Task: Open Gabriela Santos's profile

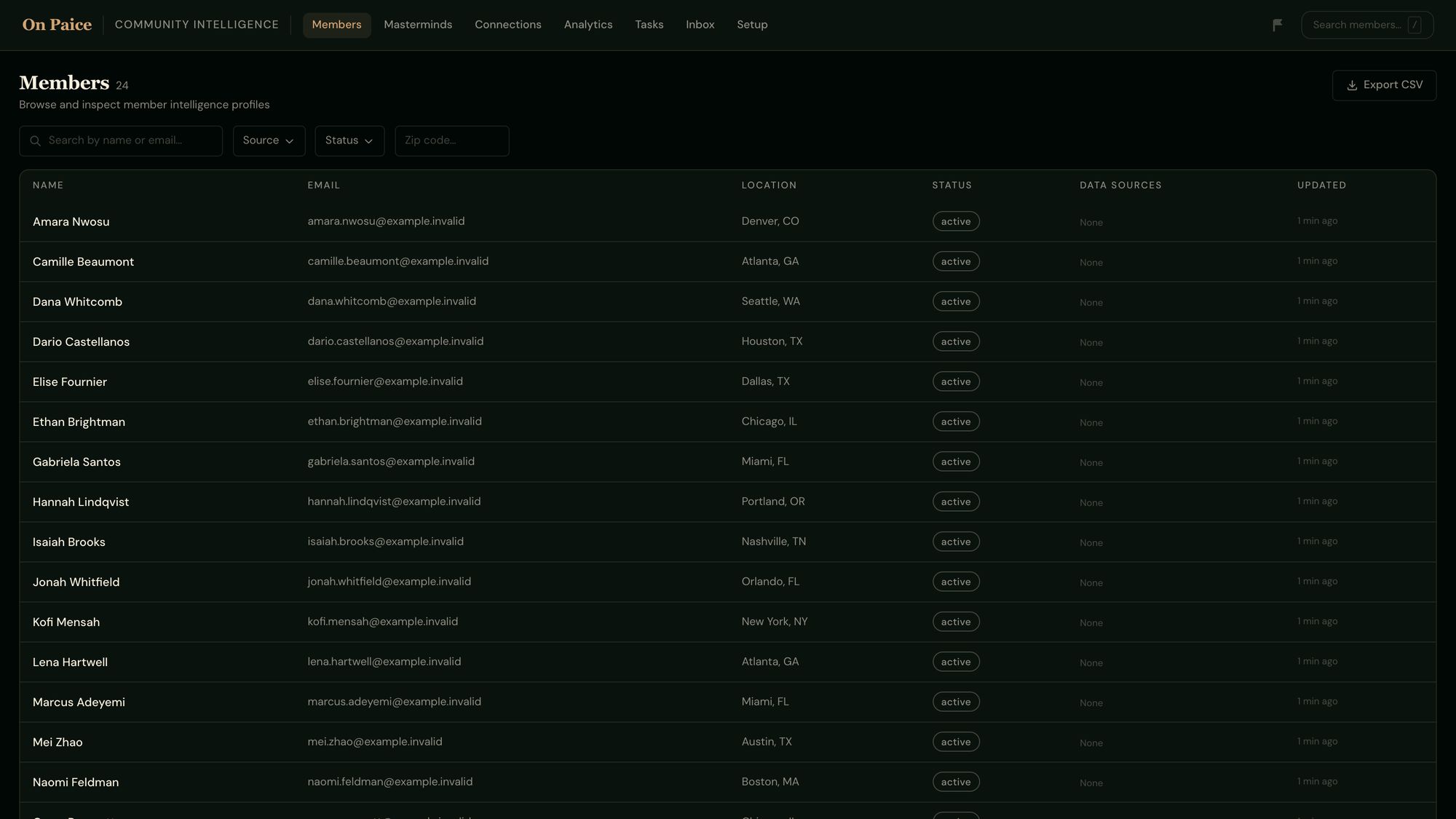Action: tap(76, 462)
